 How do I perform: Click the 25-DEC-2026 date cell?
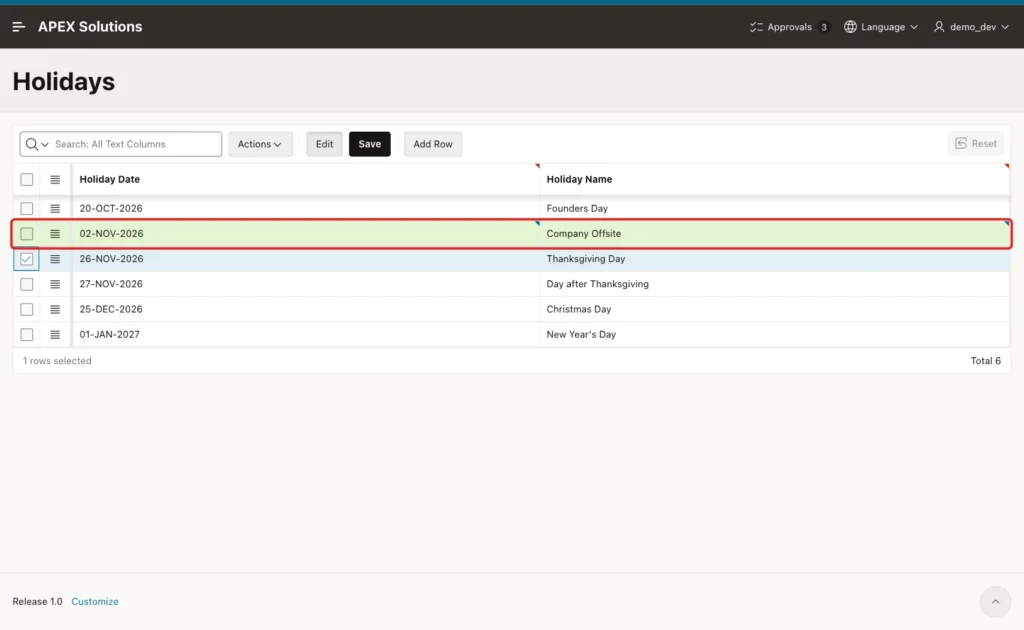[x=306, y=309]
